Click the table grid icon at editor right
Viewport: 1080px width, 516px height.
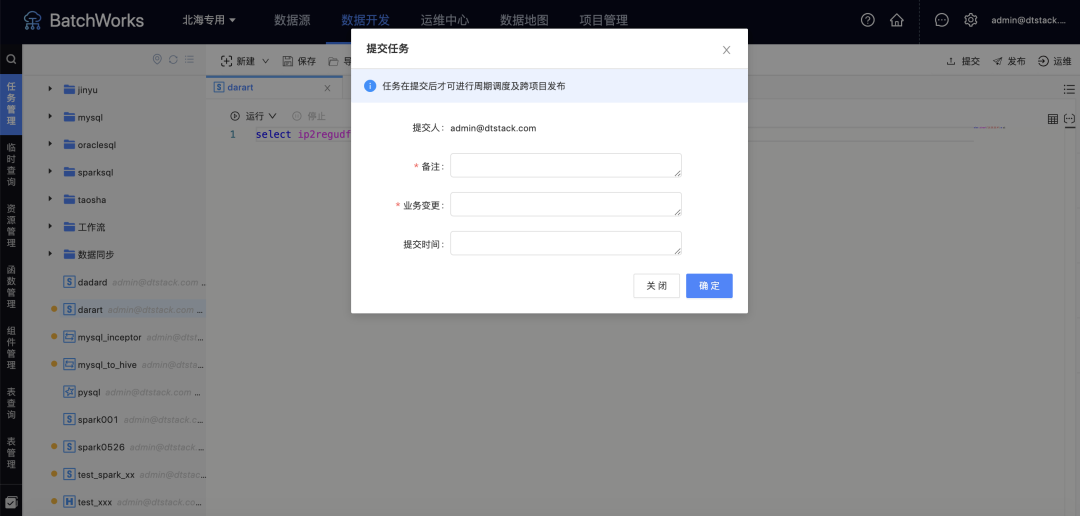point(1052,119)
